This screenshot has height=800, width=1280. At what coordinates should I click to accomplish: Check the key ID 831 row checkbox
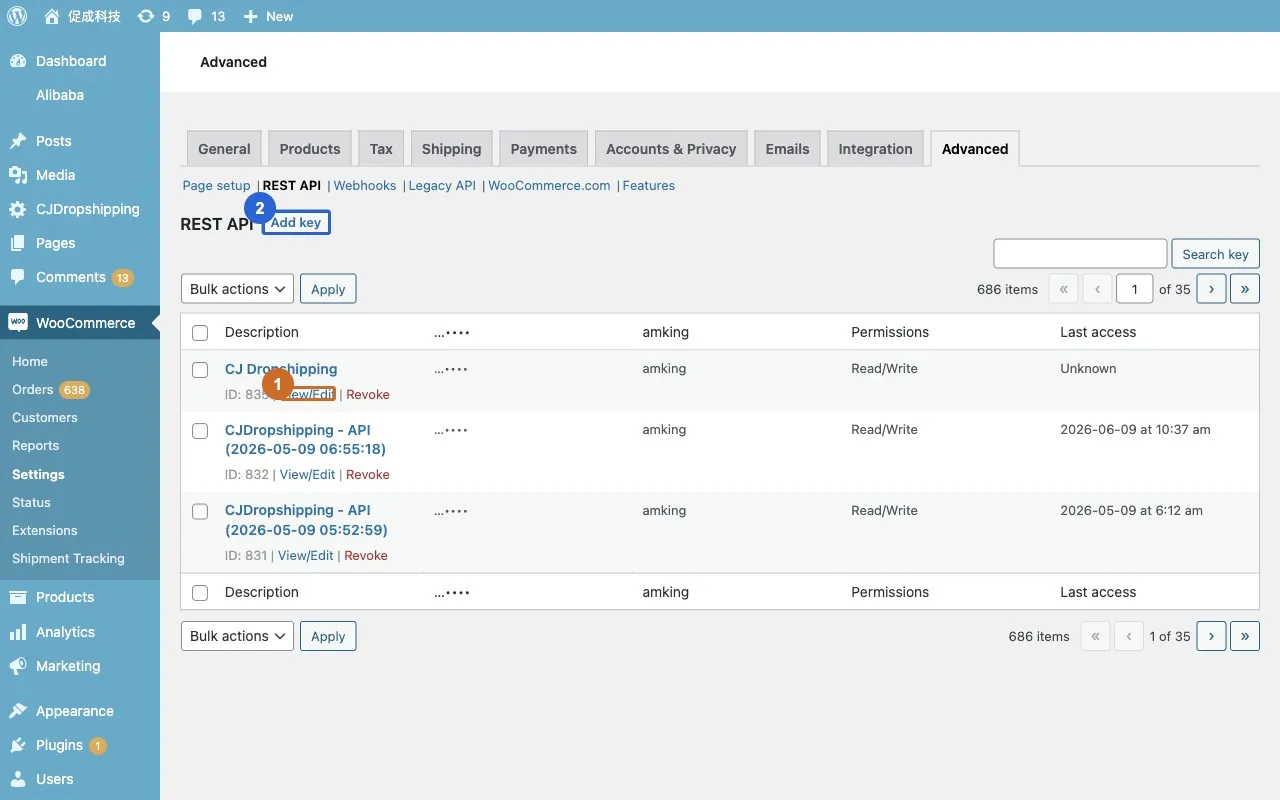coord(200,511)
